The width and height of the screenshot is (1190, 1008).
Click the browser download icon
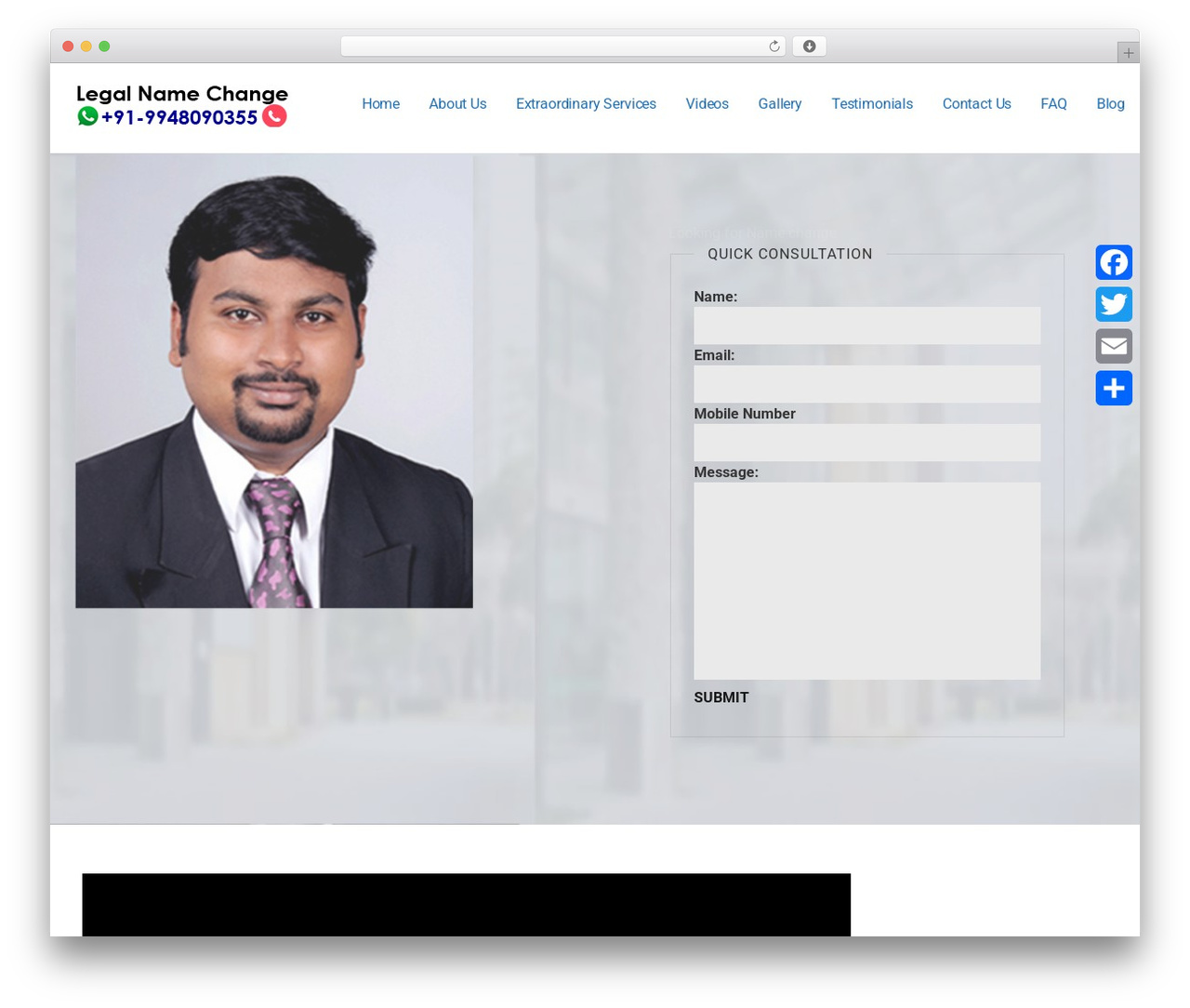809,46
